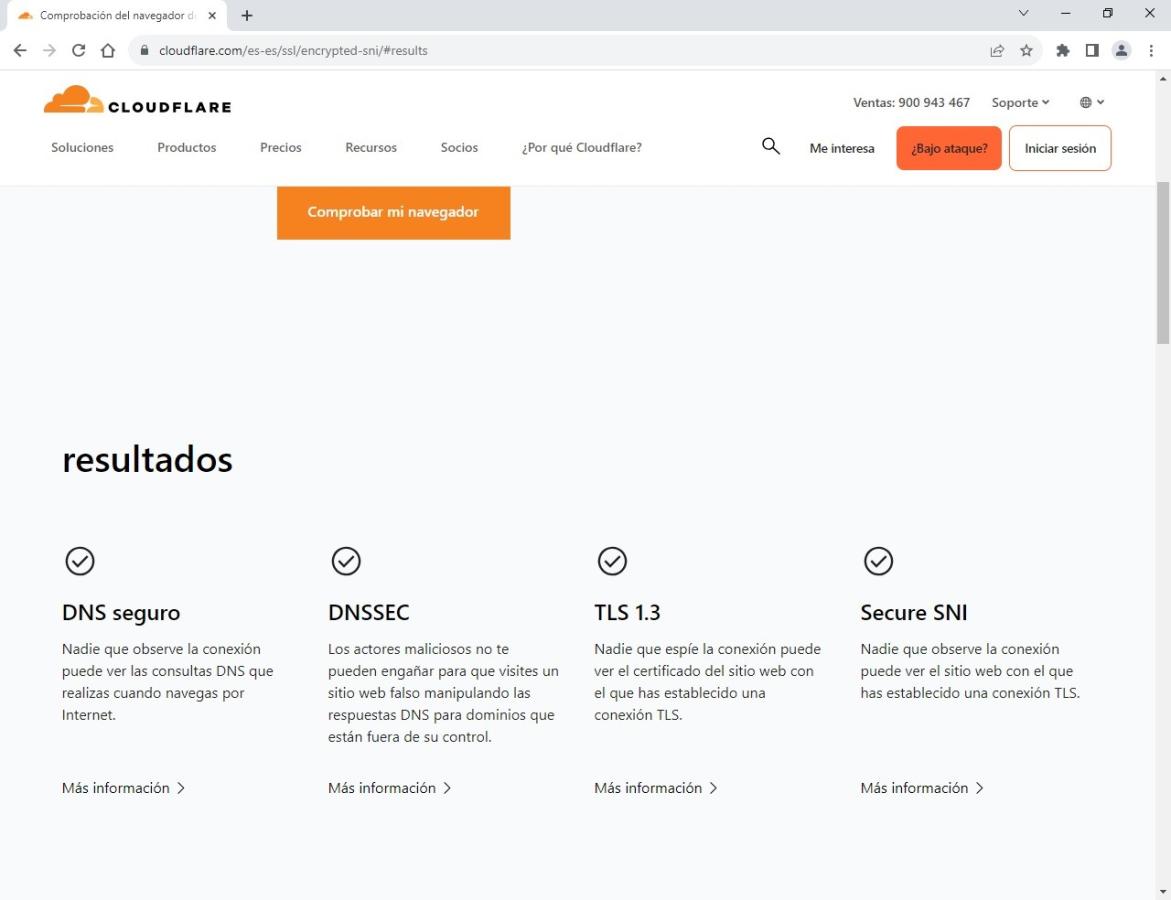Open the Chrome profile avatar icon
Image resolution: width=1171 pixels, height=900 pixels.
pos(1121,50)
